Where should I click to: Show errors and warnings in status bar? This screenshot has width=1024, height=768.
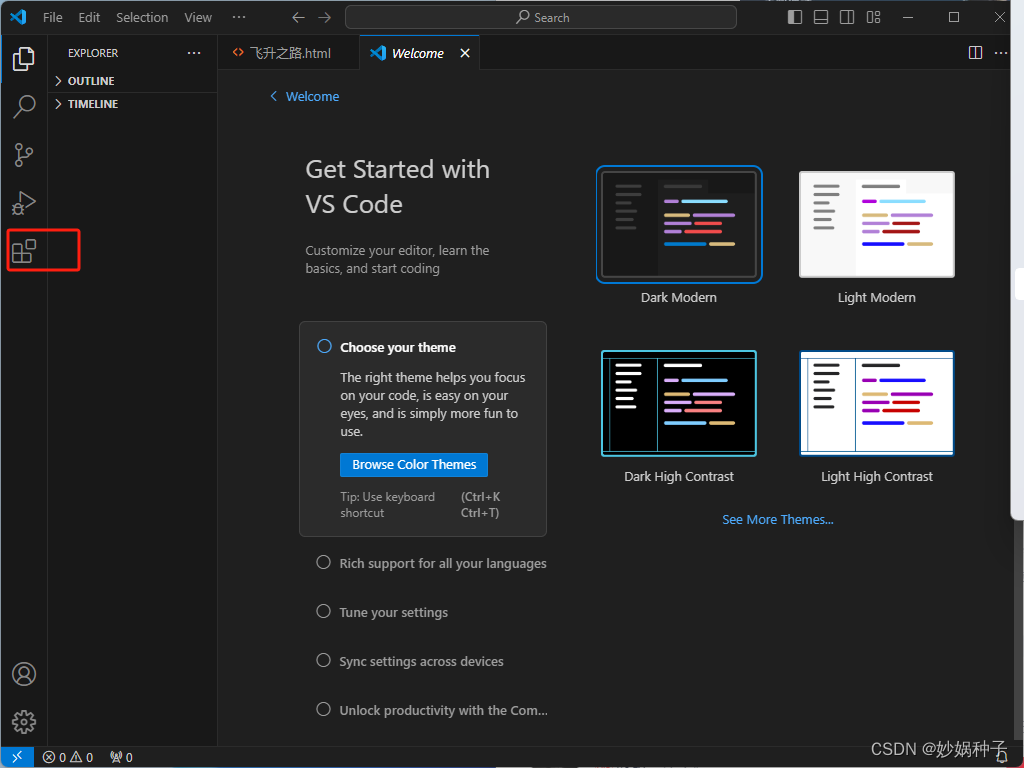click(x=68, y=758)
